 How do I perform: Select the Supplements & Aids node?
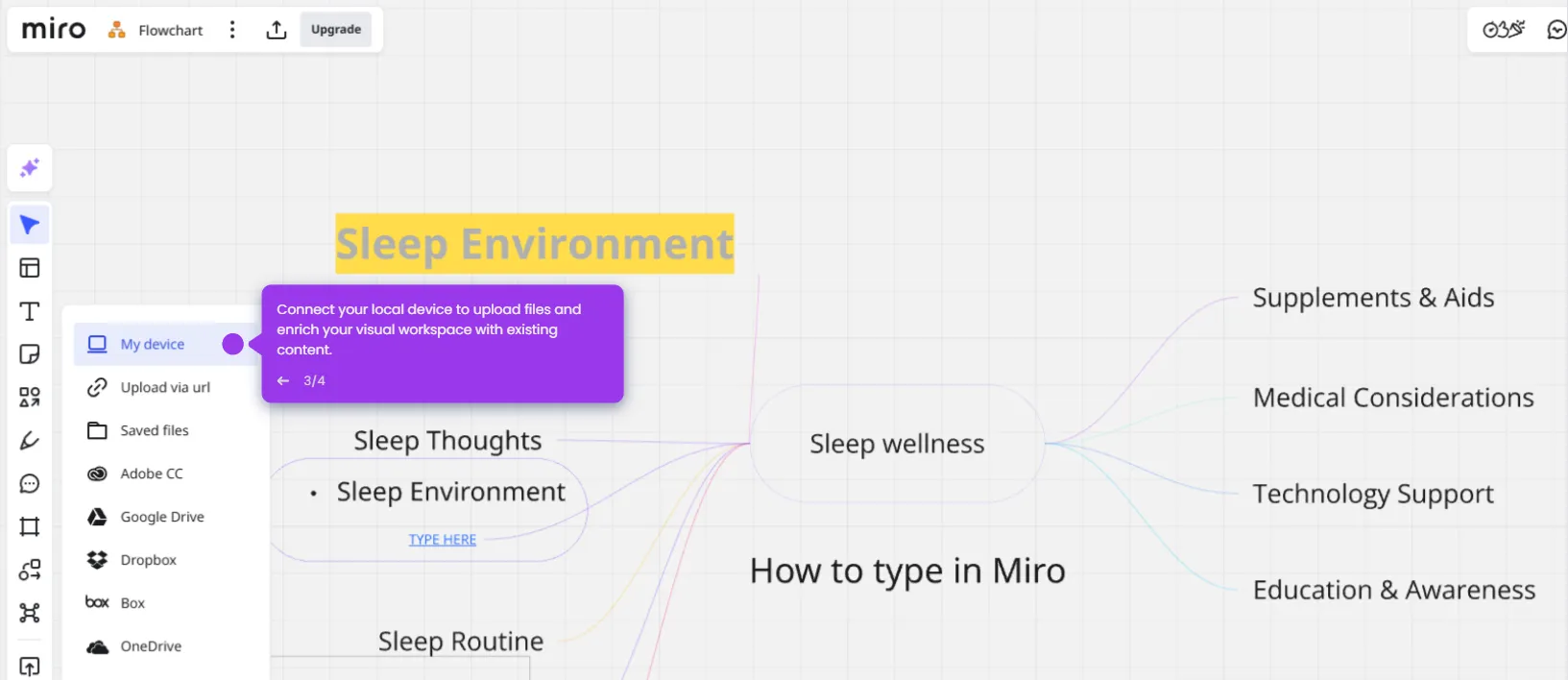click(1373, 298)
